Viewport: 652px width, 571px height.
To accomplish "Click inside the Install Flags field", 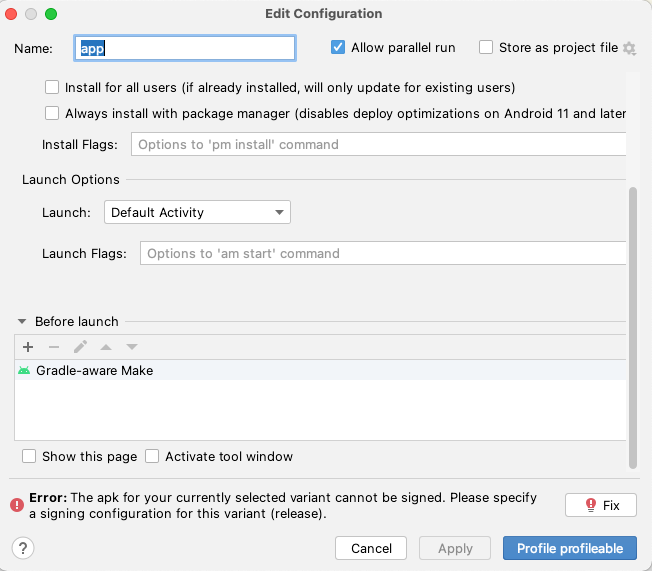I will [378, 144].
